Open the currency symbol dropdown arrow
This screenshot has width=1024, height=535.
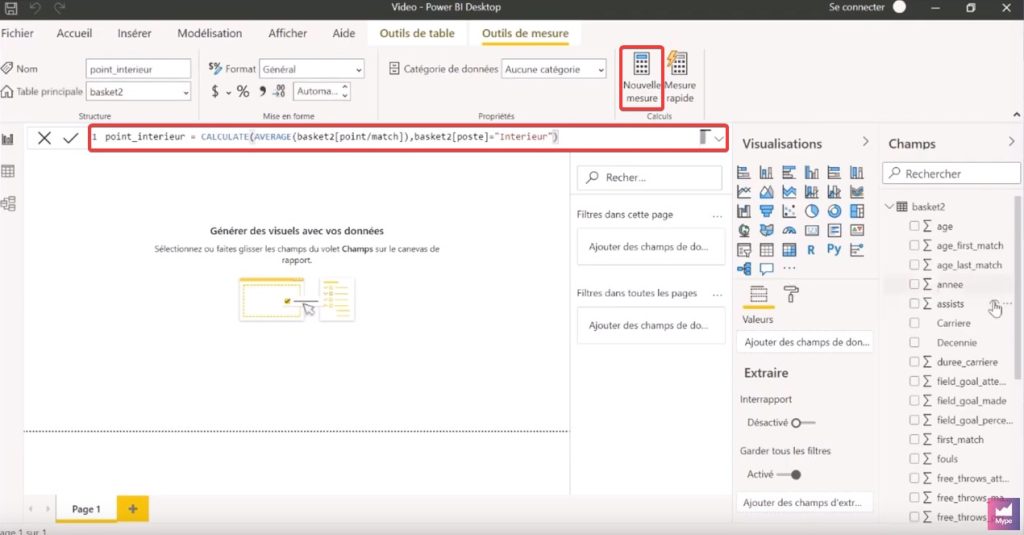[229, 93]
